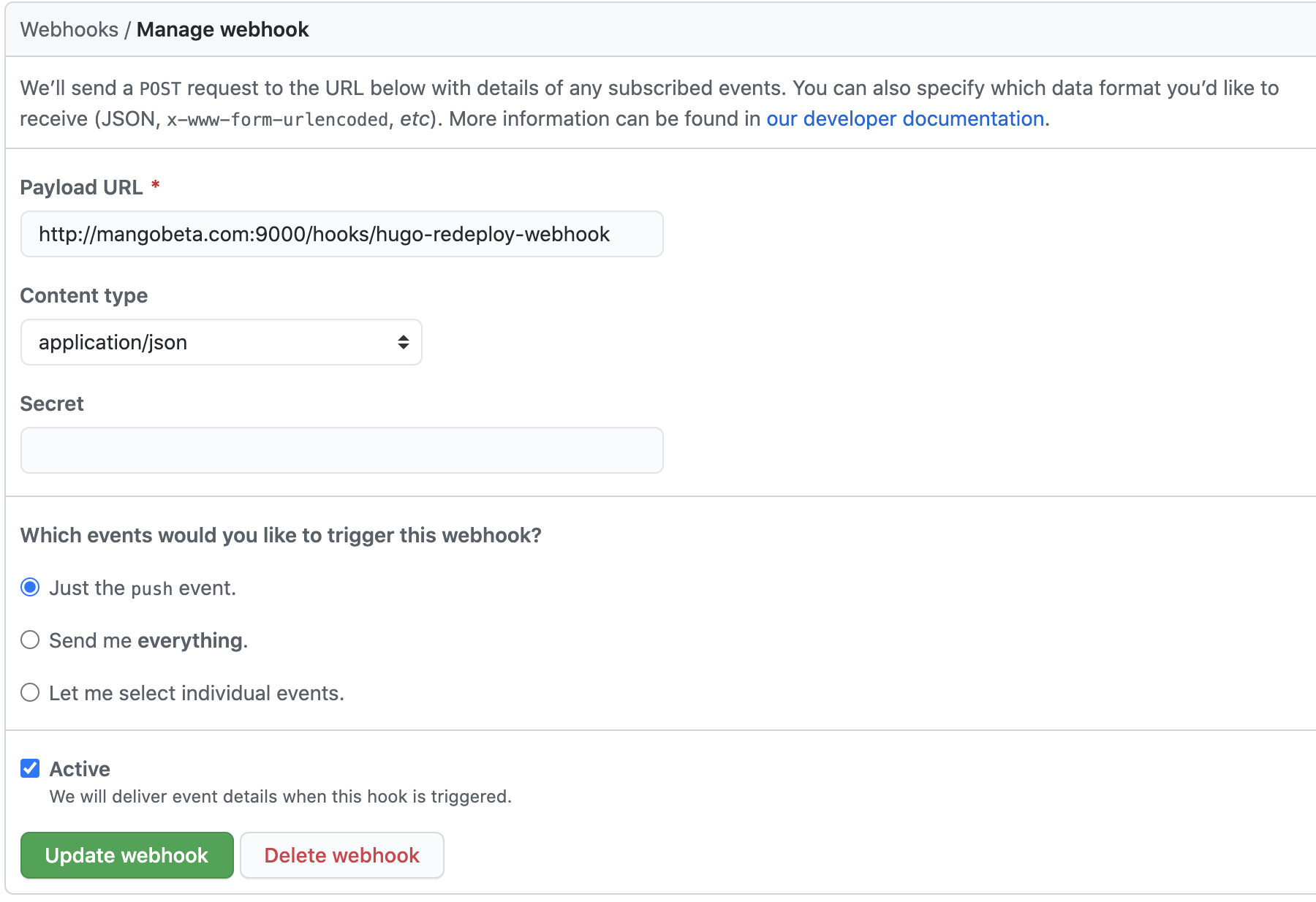Click the Manage webhook breadcrumb label
Image resolution: width=1316 pixels, height=902 pixels.
pos(222,29)
